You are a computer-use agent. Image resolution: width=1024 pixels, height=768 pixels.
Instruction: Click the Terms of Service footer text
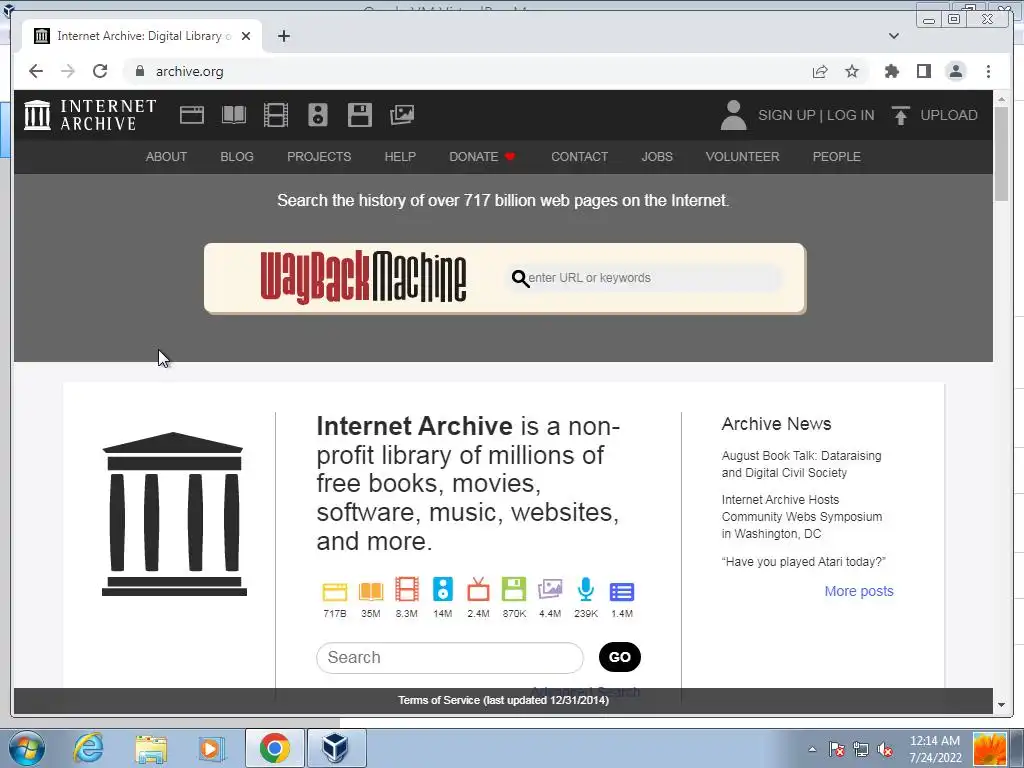click(x=504, y=700)
